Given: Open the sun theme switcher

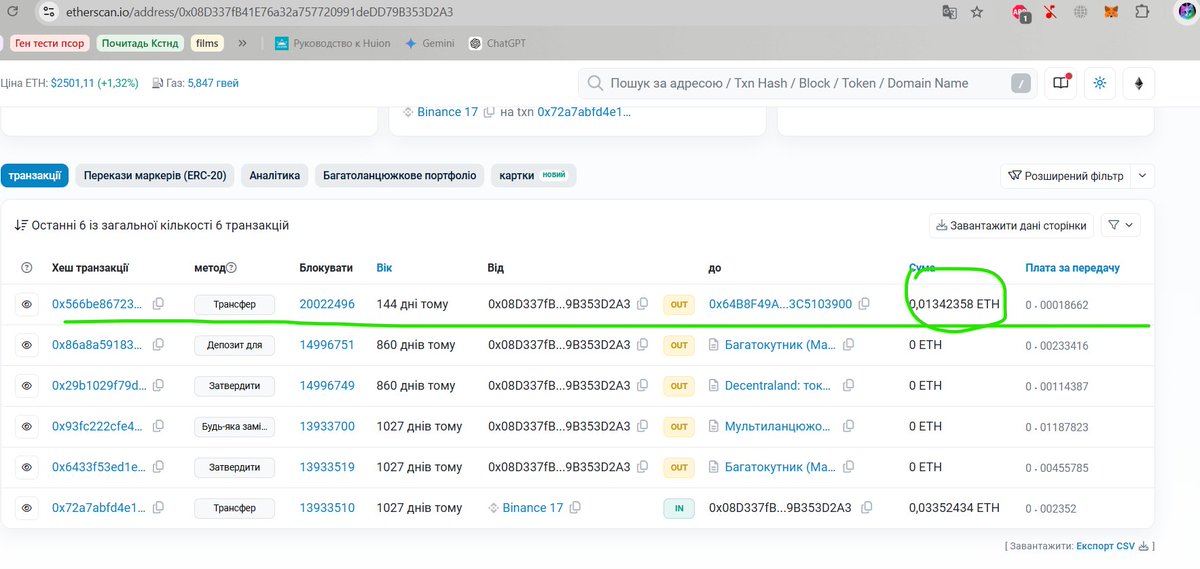Looking at the screenshot, I should [1100, 83].
